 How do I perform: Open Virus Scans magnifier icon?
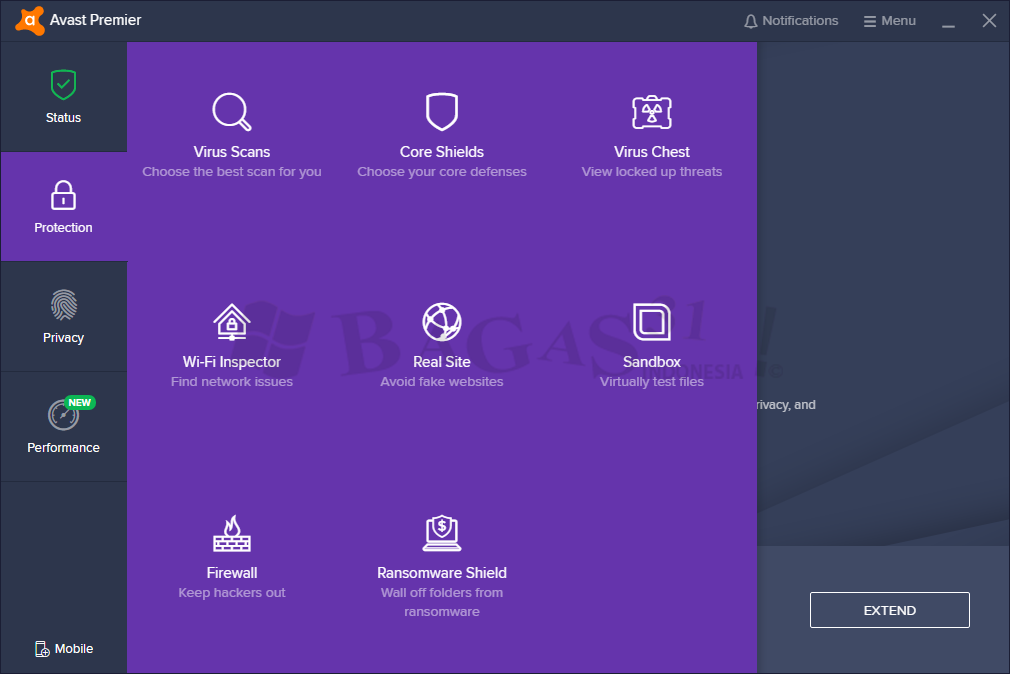click(x=232, y=111)
